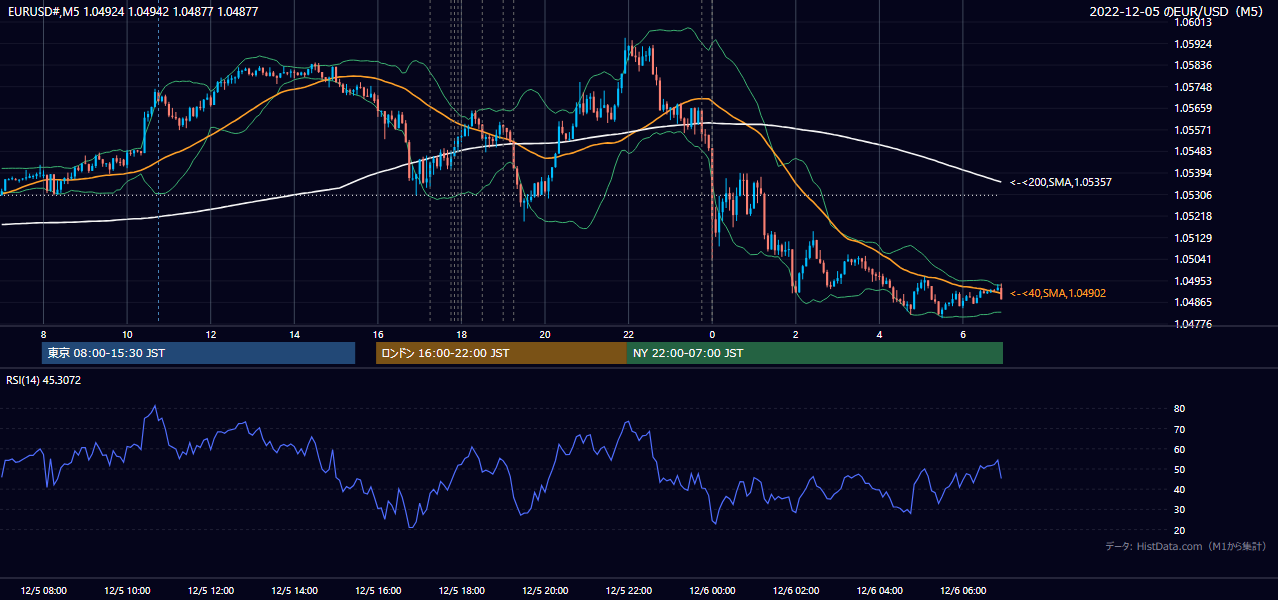The image size is (1278, 600).
Task: Click RSI scale value 80
Action: tap(1179, 409)
